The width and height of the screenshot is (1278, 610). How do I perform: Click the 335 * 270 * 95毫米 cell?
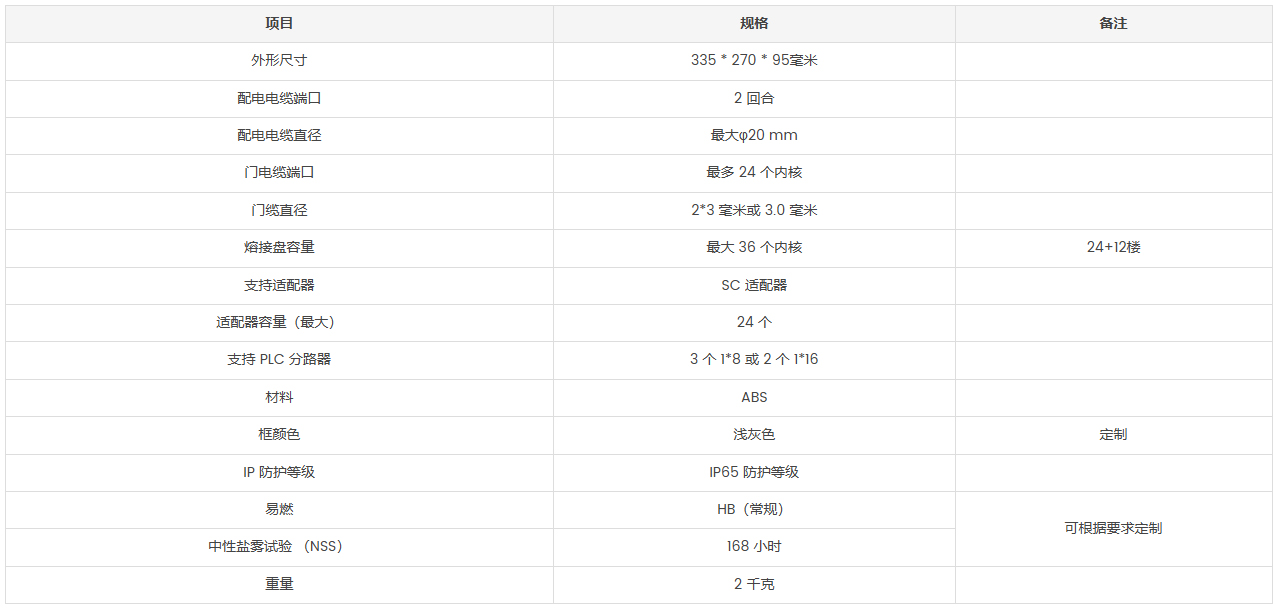tap(754, 60)
